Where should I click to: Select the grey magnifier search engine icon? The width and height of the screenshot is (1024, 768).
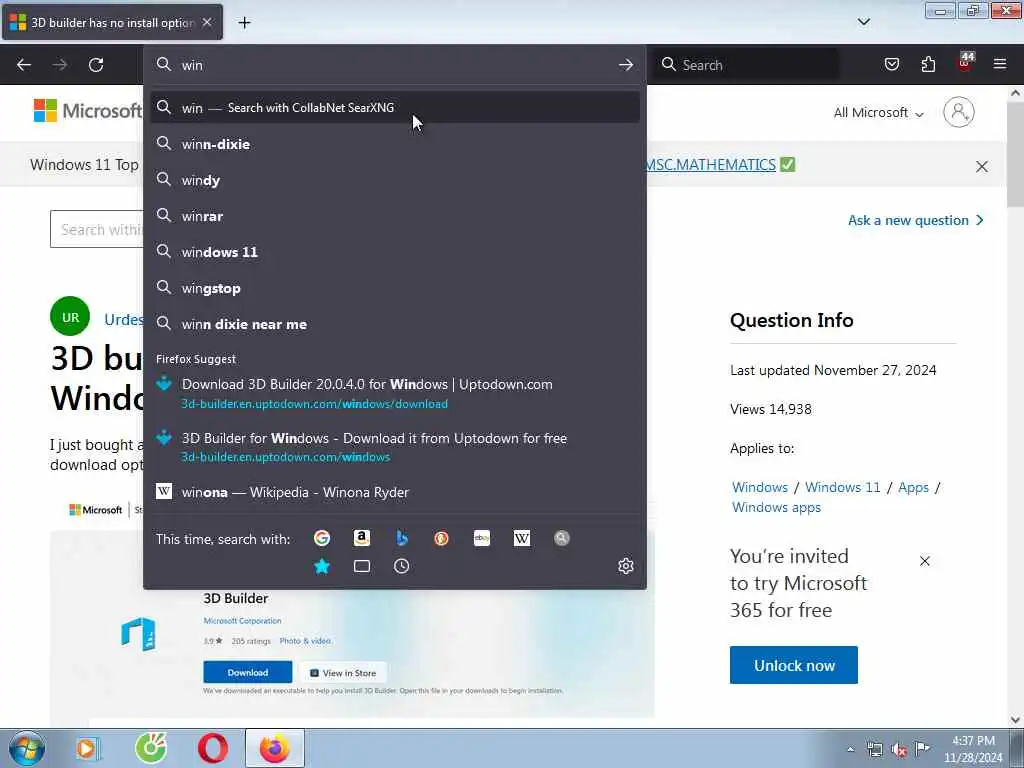(562, 538)
